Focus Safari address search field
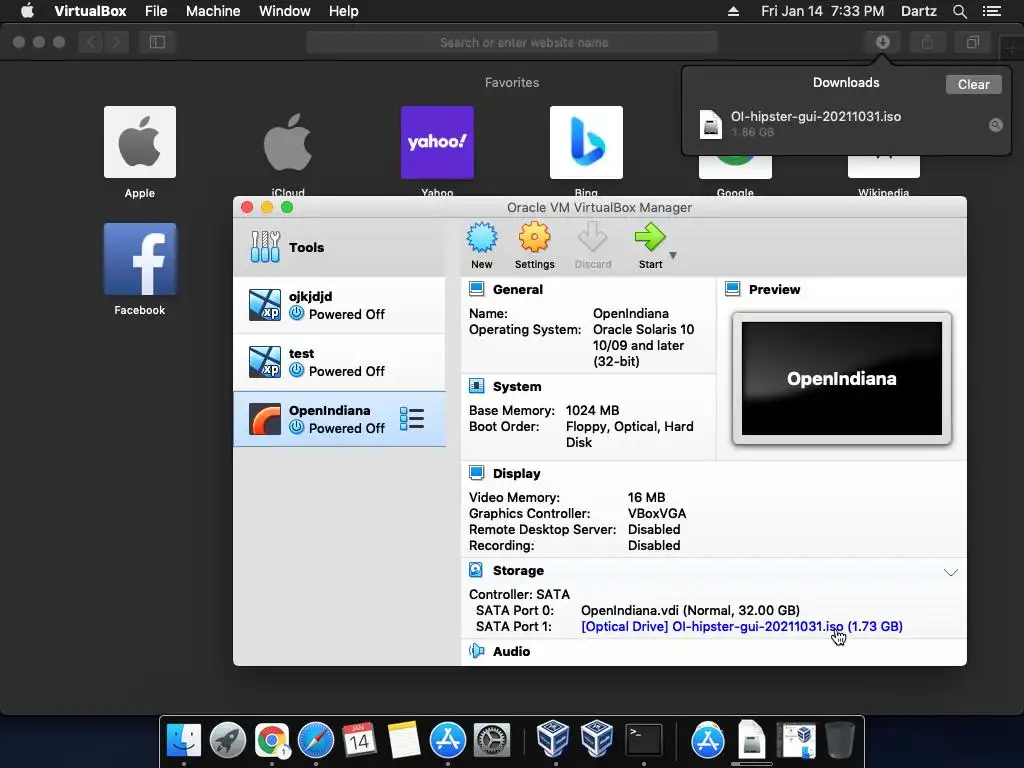1024x768 pixels. tap(512, 42)
